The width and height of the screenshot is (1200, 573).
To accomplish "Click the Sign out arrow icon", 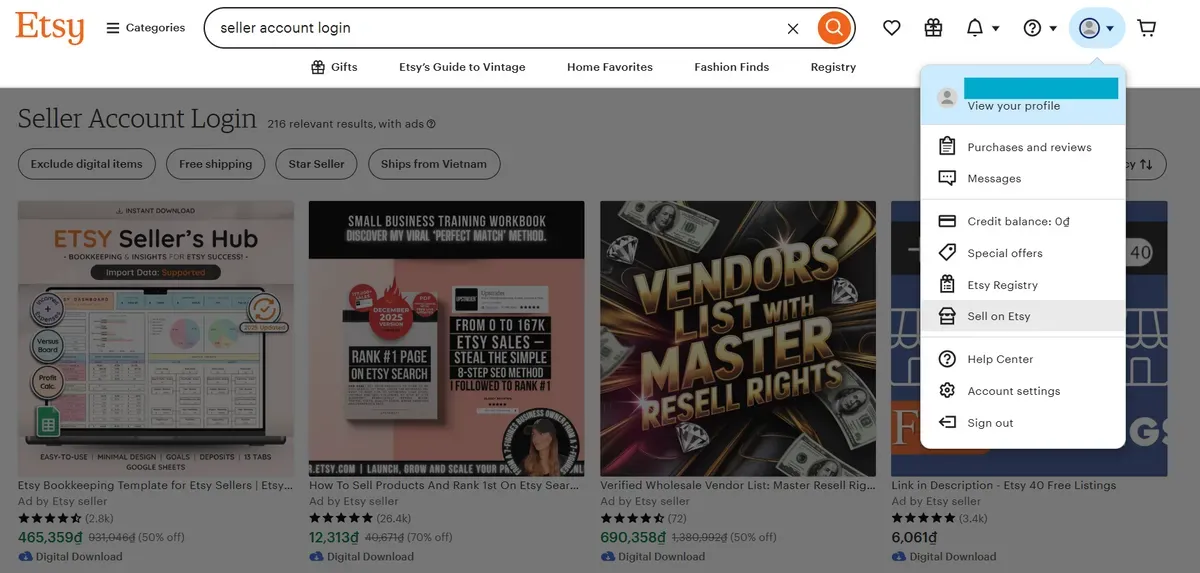I will 947,423.
